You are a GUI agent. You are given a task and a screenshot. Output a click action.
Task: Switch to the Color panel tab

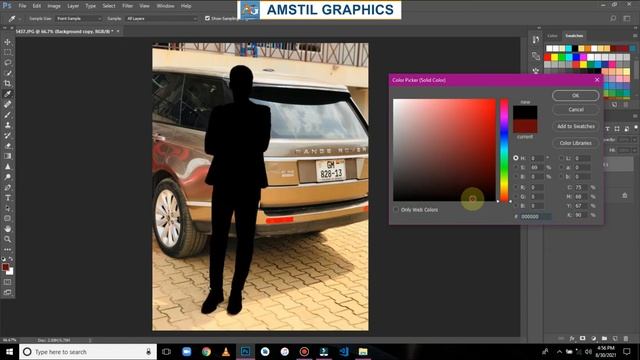(x=552, y=36)
